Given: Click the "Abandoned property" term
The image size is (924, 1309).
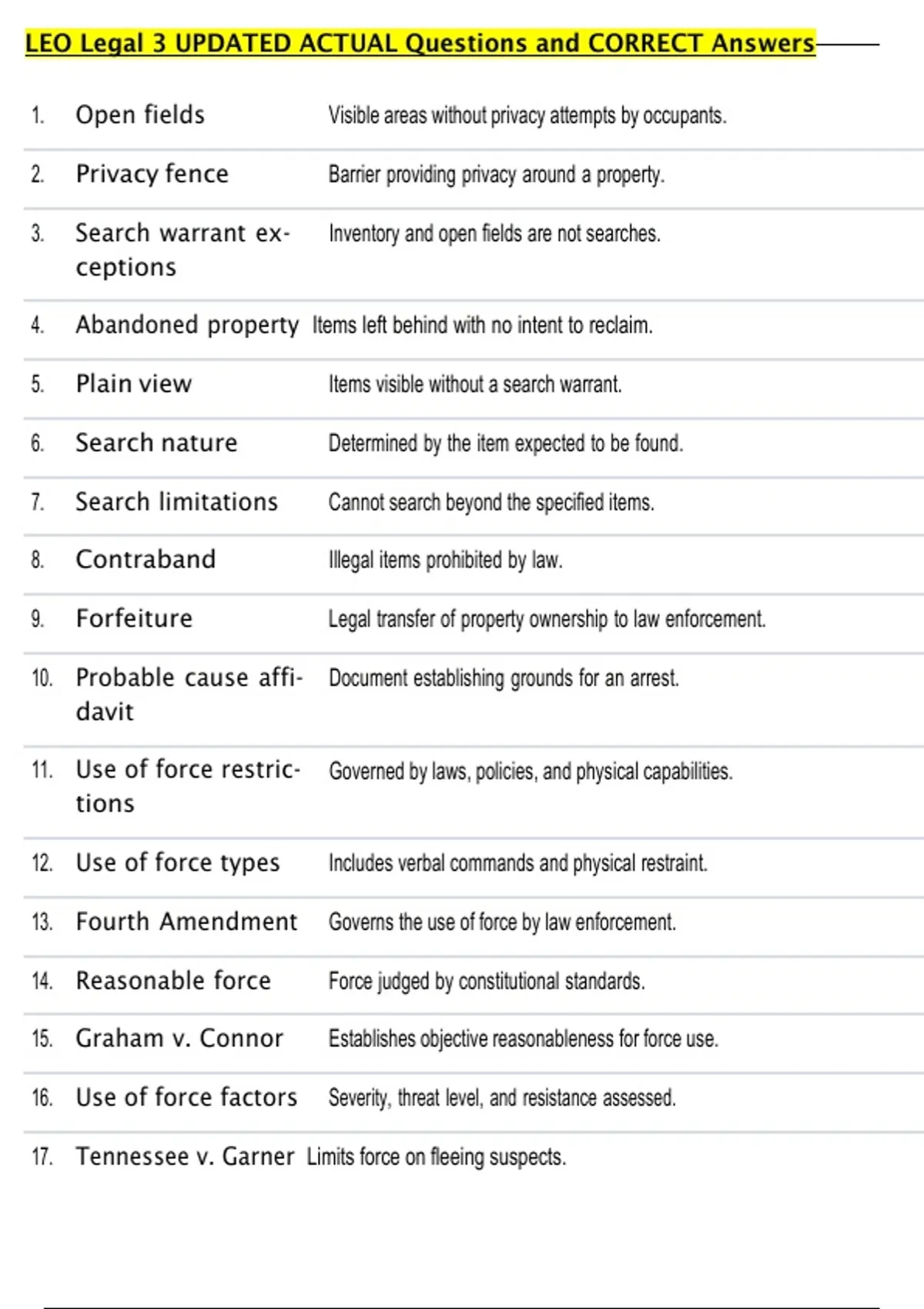Looking at the screenshot, I should pyautogui.click(x=187, y=325).
